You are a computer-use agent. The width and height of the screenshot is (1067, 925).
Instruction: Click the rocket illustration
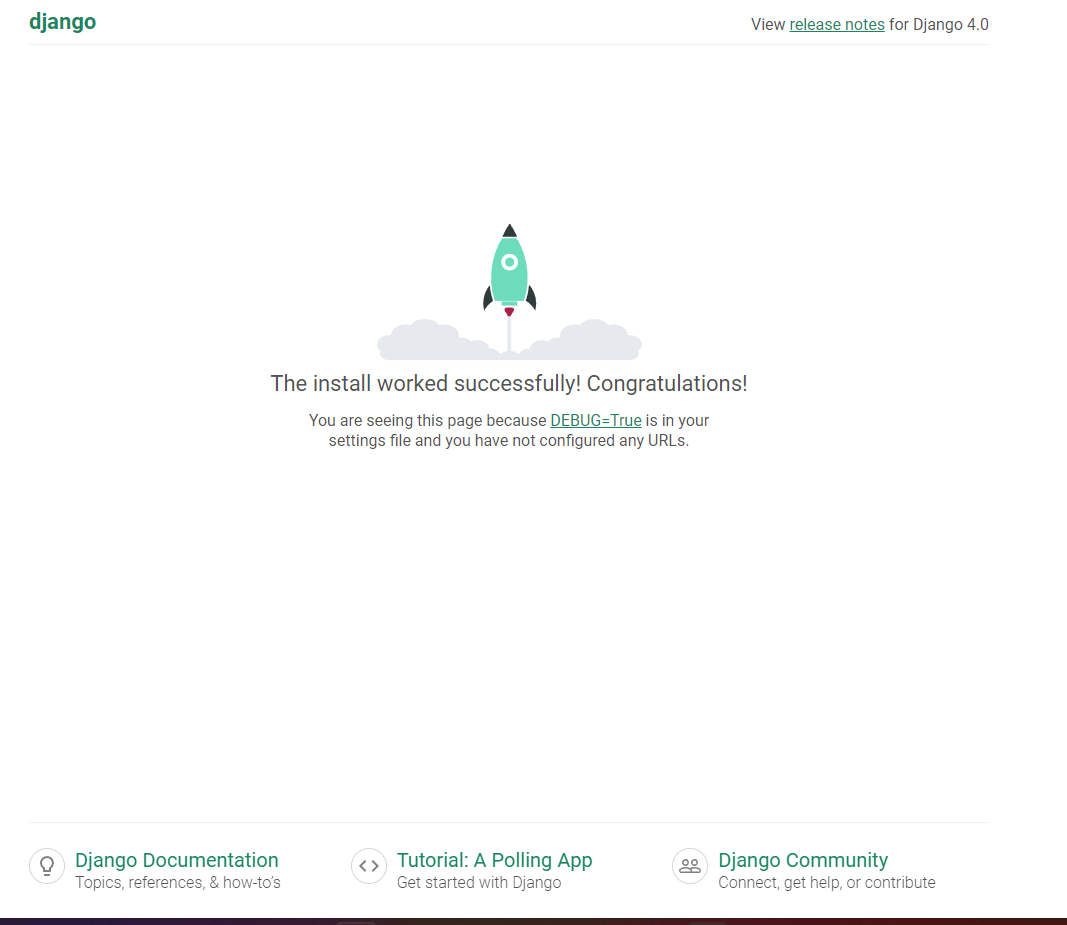point(510,291)
